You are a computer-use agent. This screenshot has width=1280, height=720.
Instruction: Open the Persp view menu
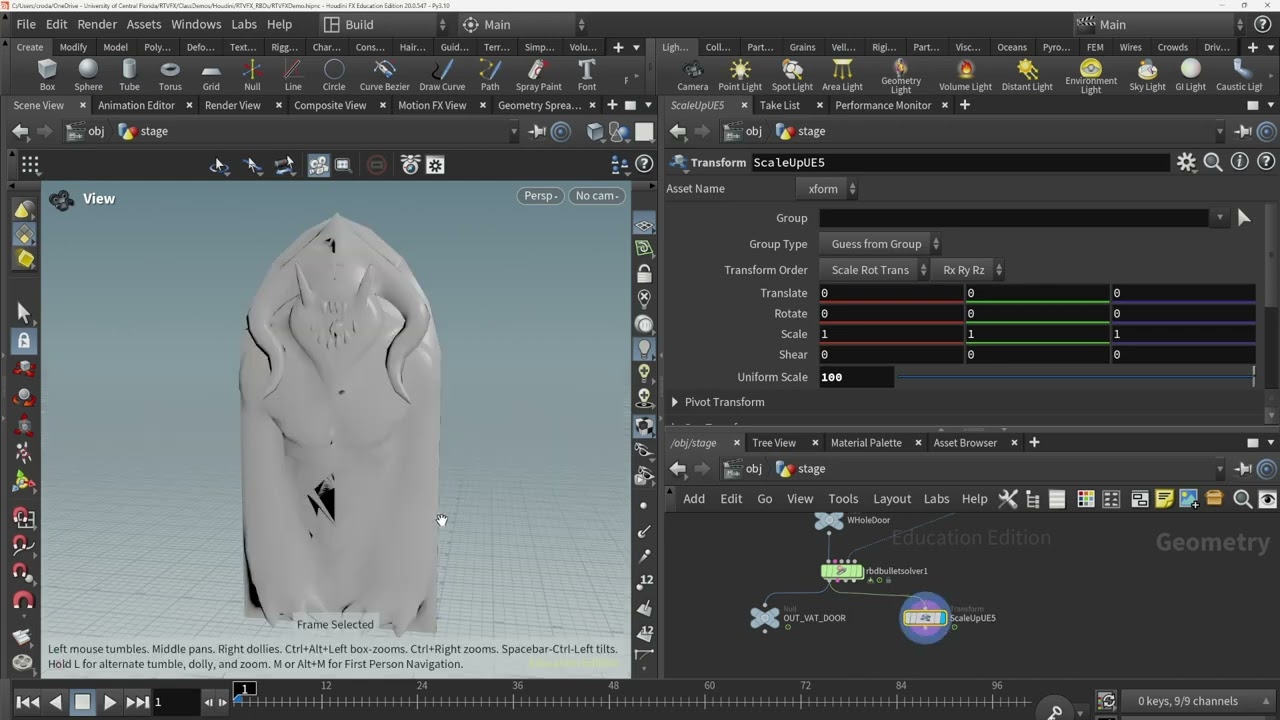(x=541, y=196)
